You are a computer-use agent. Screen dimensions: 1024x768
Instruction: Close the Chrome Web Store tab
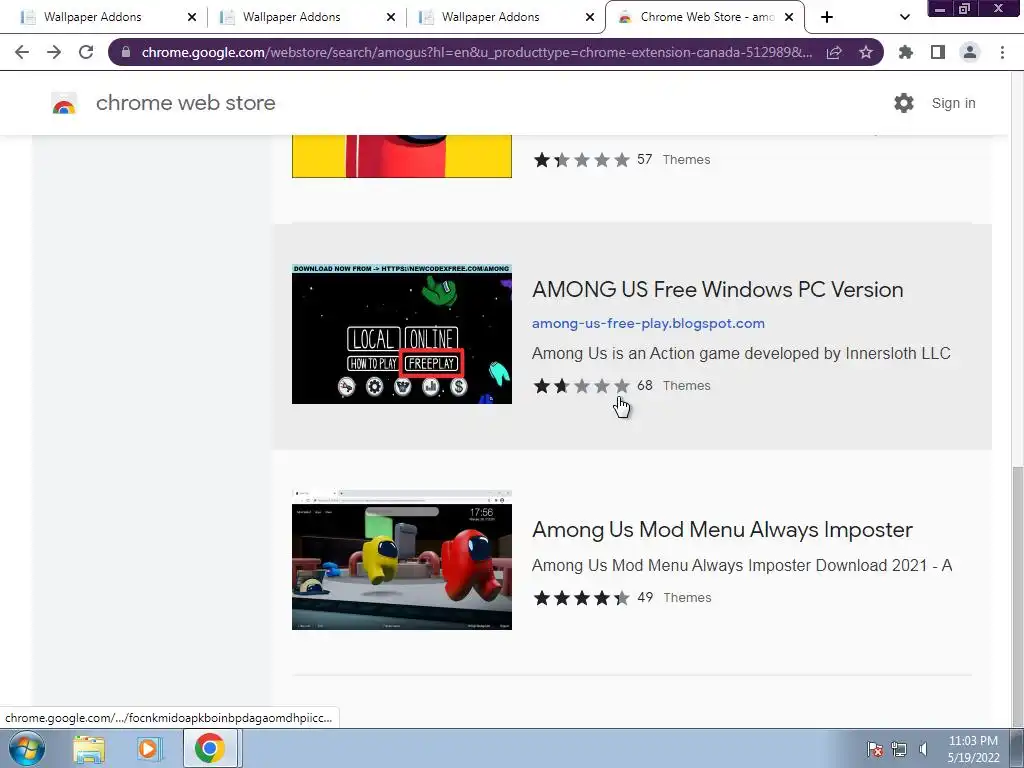point(789,17)
